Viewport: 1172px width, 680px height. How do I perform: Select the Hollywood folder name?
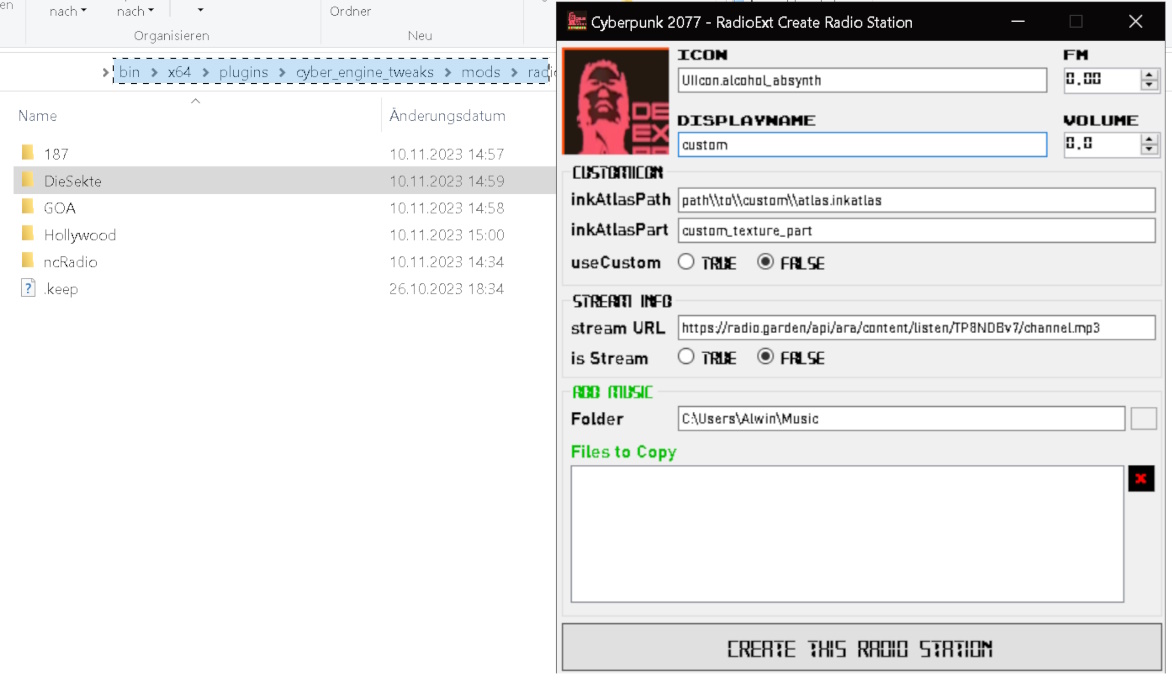coord(80,235)
